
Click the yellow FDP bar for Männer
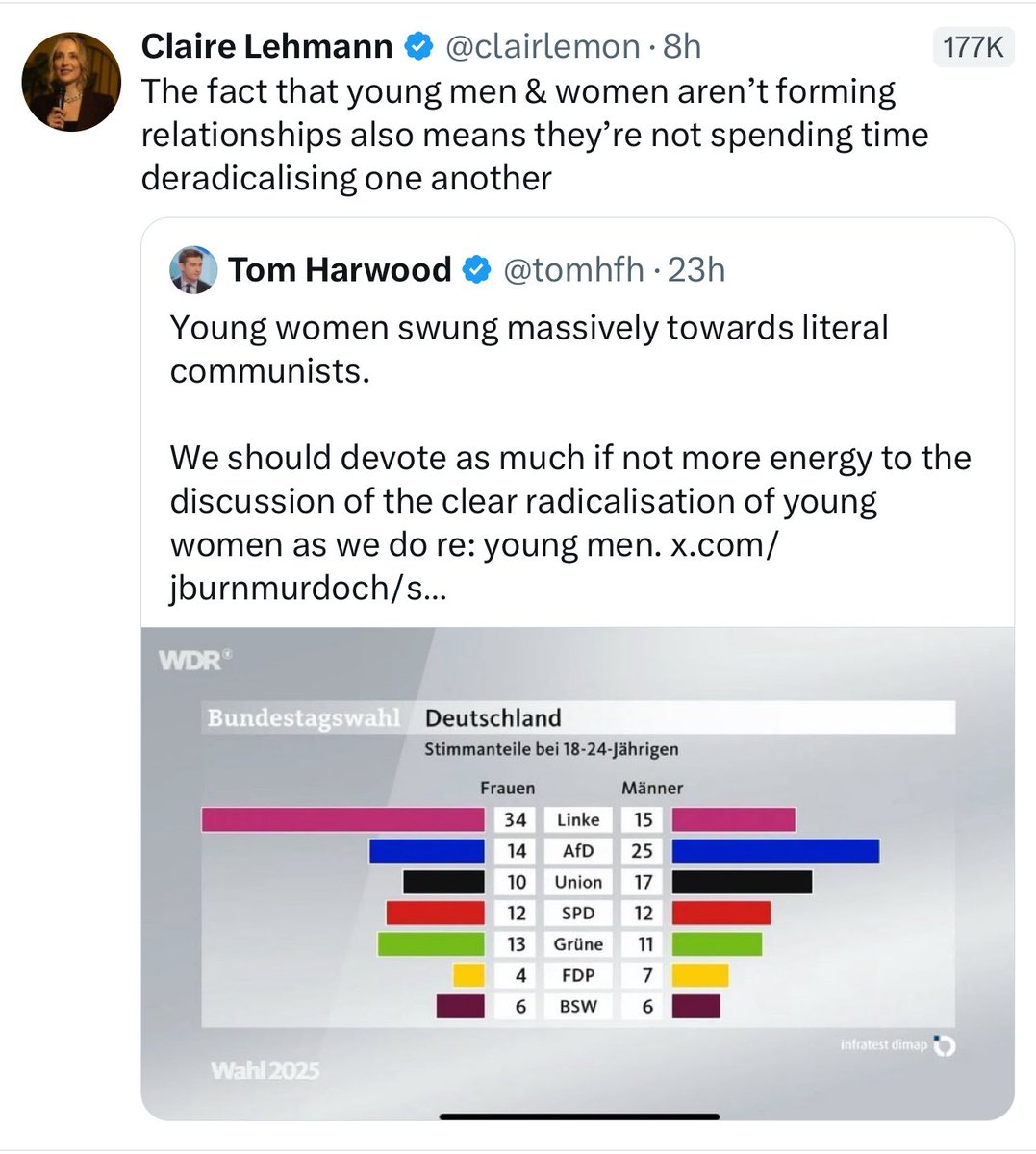pyautogui.click(x=700, y=975)
